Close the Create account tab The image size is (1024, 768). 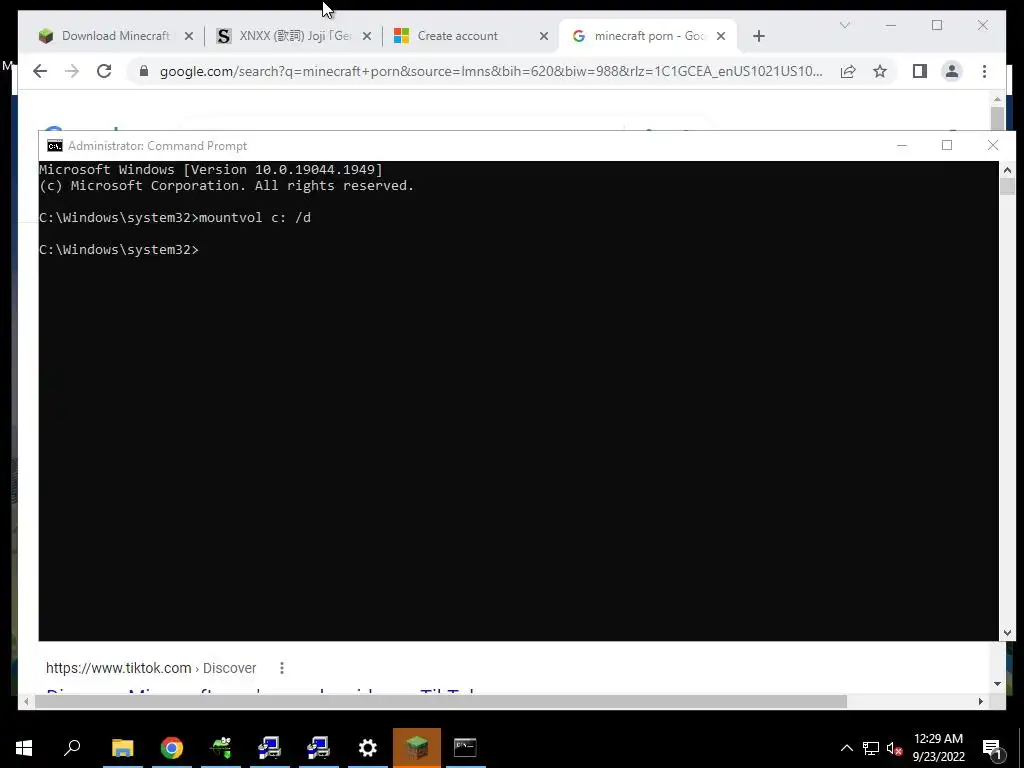click(543, 36)
